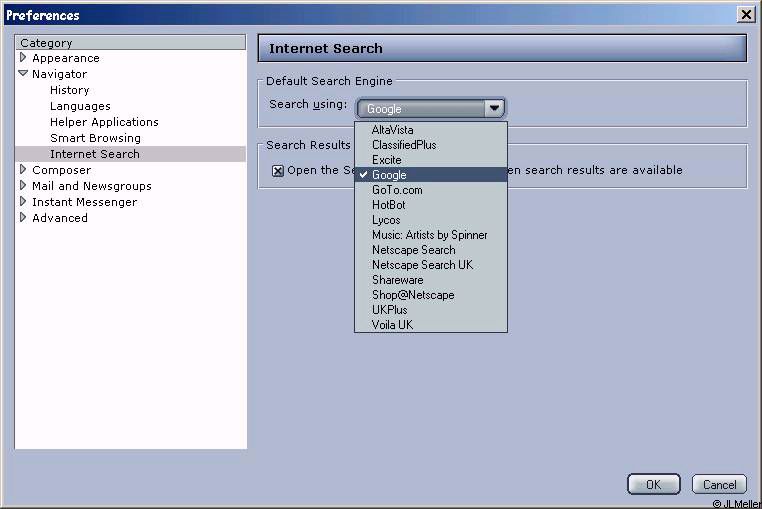Expand the Advanced category
This screenshot has height=509, width=762.
(23, 217)
